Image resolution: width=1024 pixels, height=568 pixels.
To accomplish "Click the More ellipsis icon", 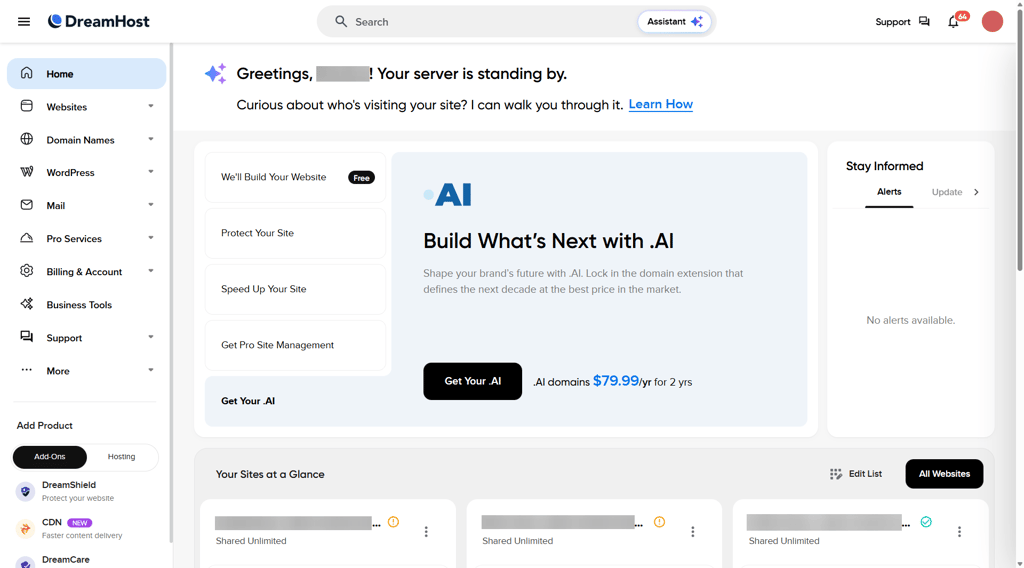I will [x=26, y=370].
